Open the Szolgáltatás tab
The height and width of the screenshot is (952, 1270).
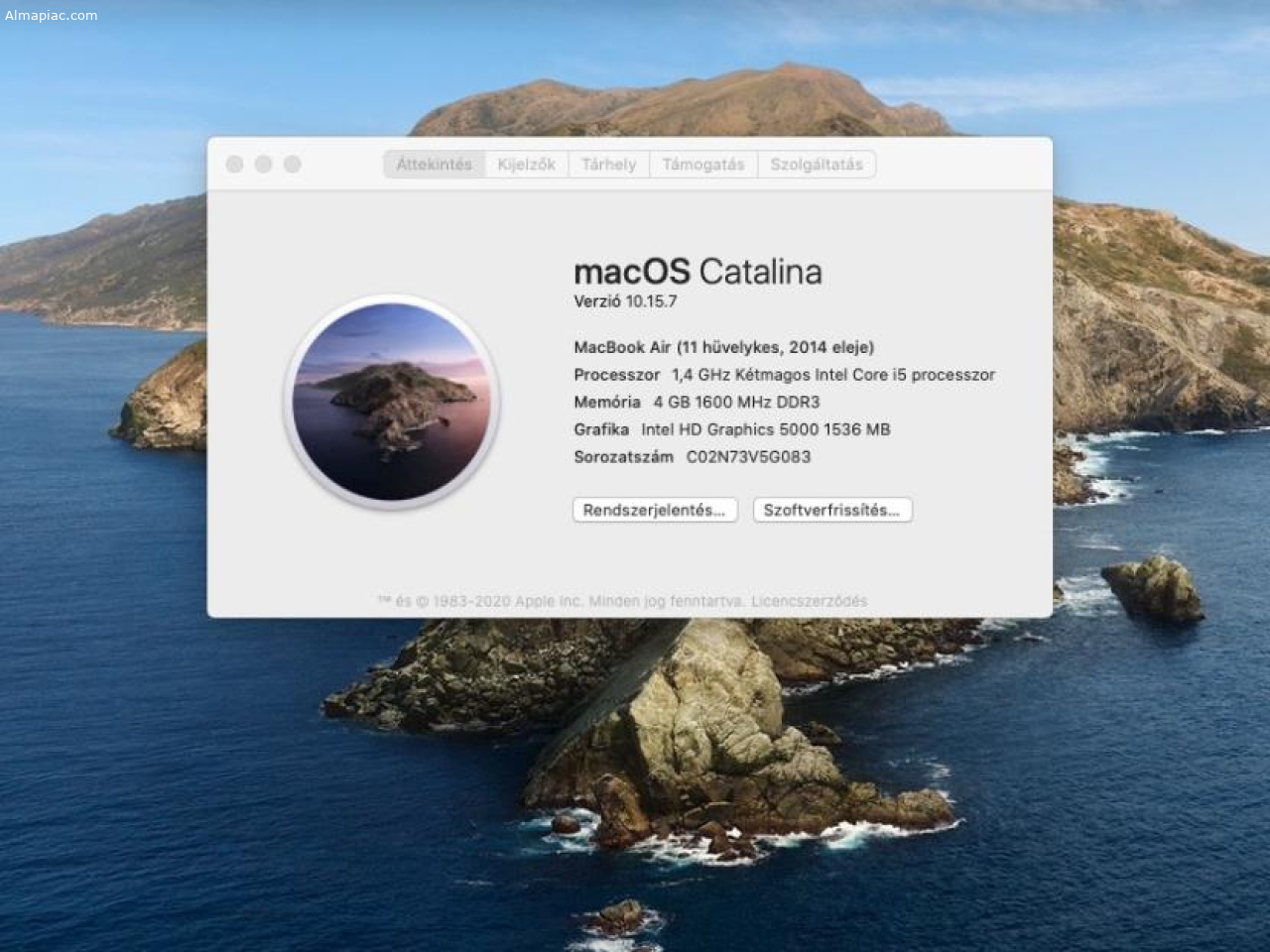pos(816,165)
